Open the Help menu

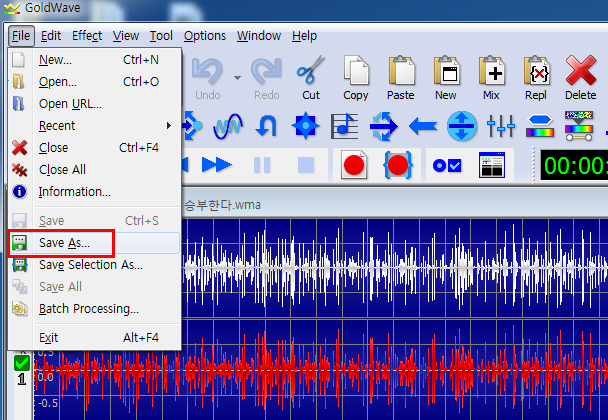[304, 36]
